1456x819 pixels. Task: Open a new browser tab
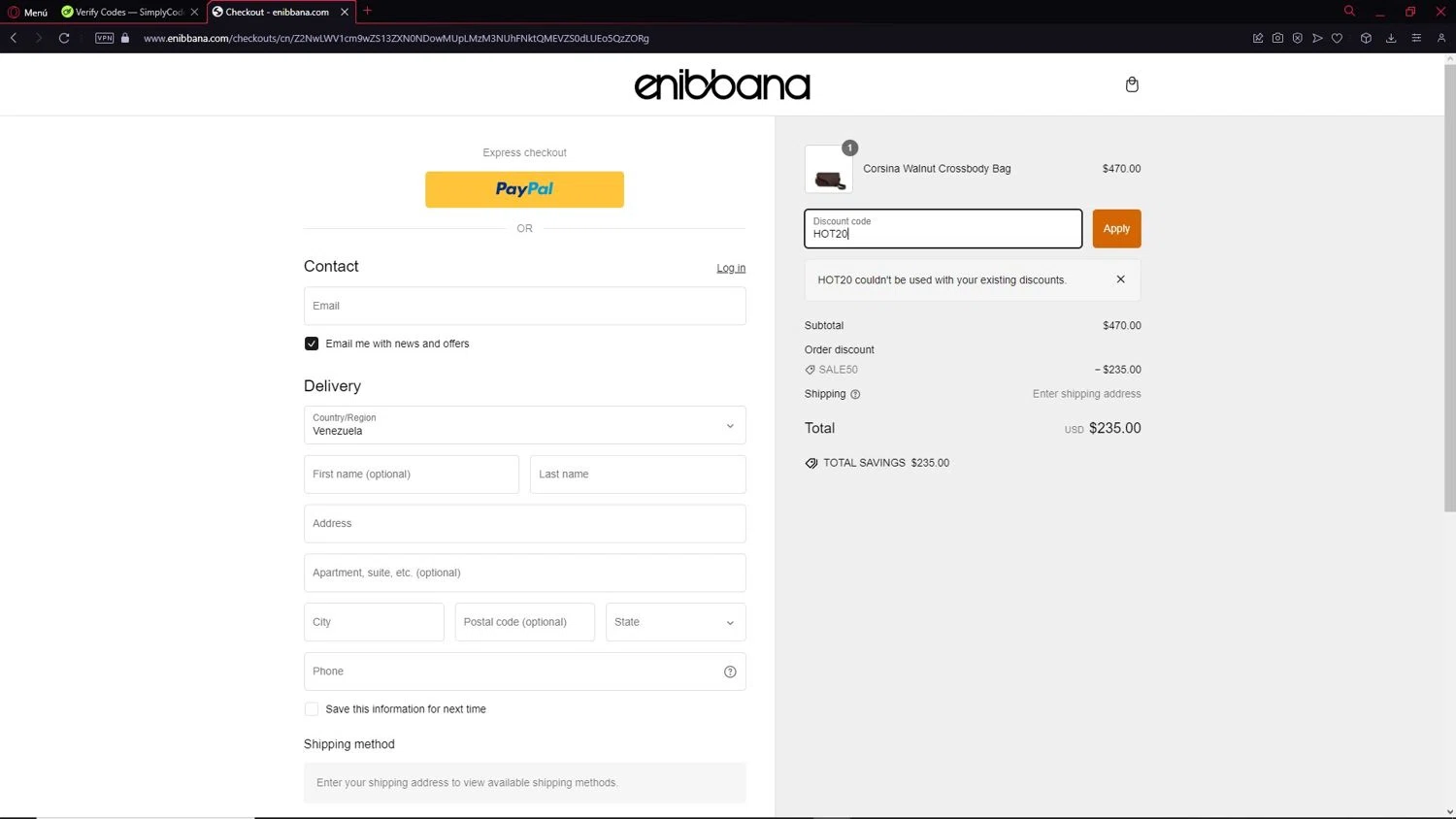pos(367,12)
